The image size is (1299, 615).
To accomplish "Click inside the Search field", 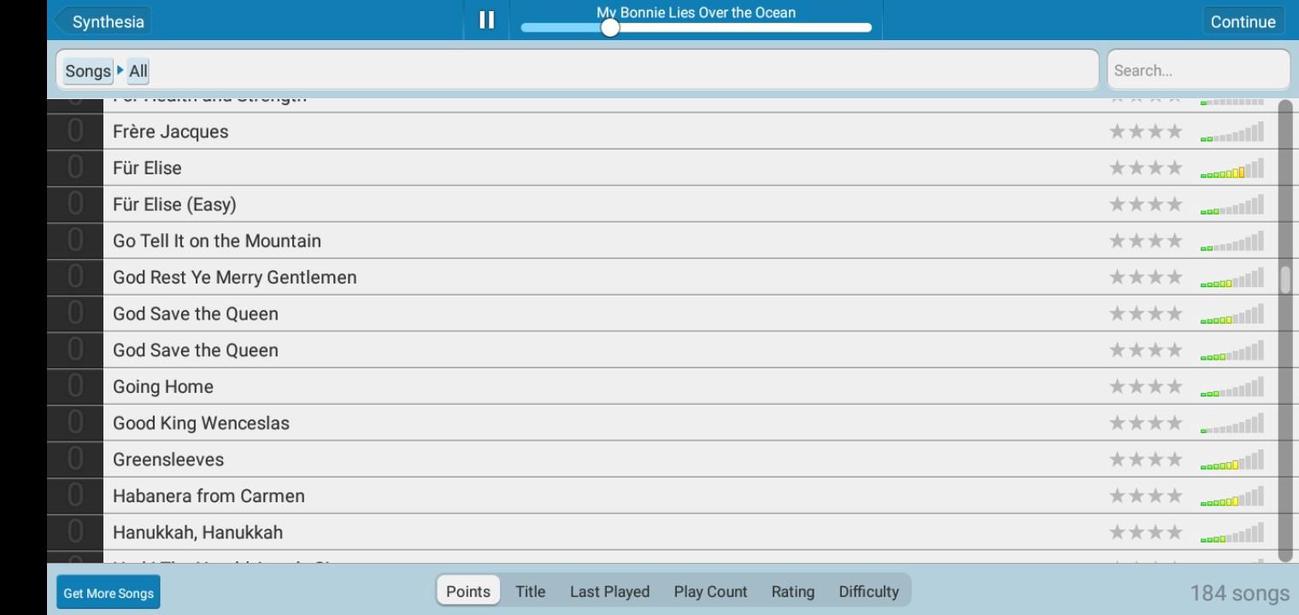I will (1197, 69).
